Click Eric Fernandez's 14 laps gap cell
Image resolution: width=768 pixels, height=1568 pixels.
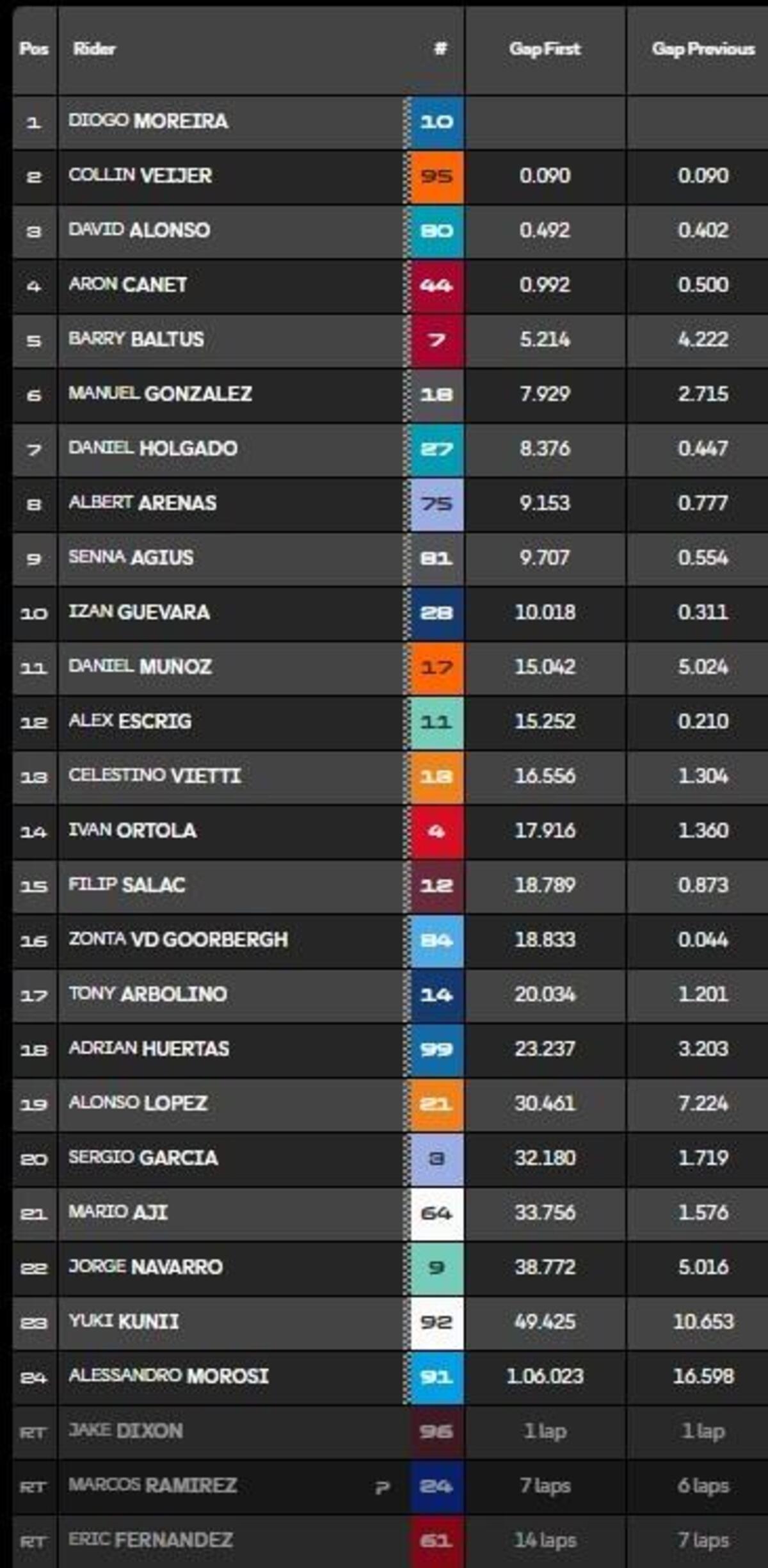point(545,1540)
